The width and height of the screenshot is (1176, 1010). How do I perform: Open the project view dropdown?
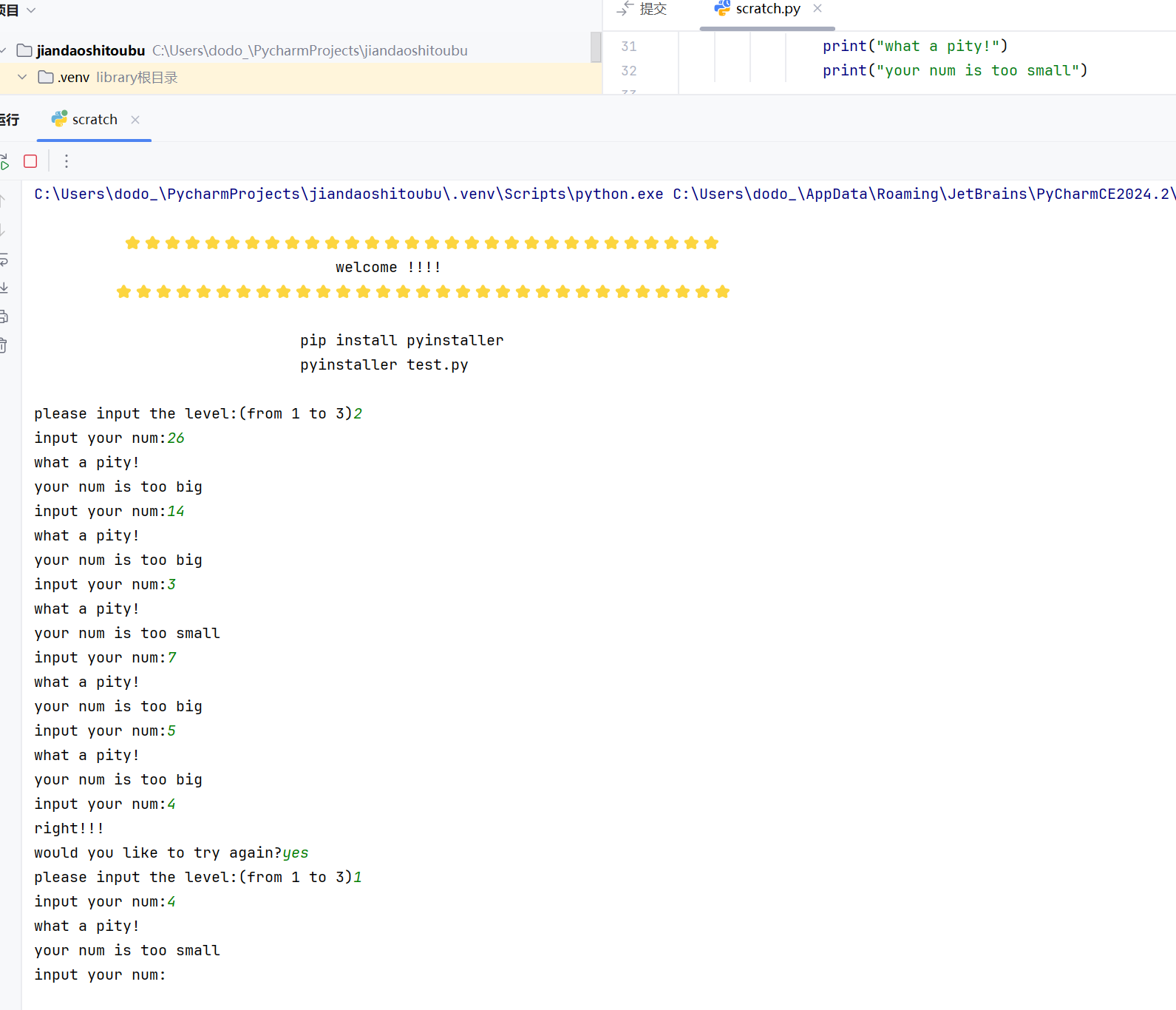31,10
